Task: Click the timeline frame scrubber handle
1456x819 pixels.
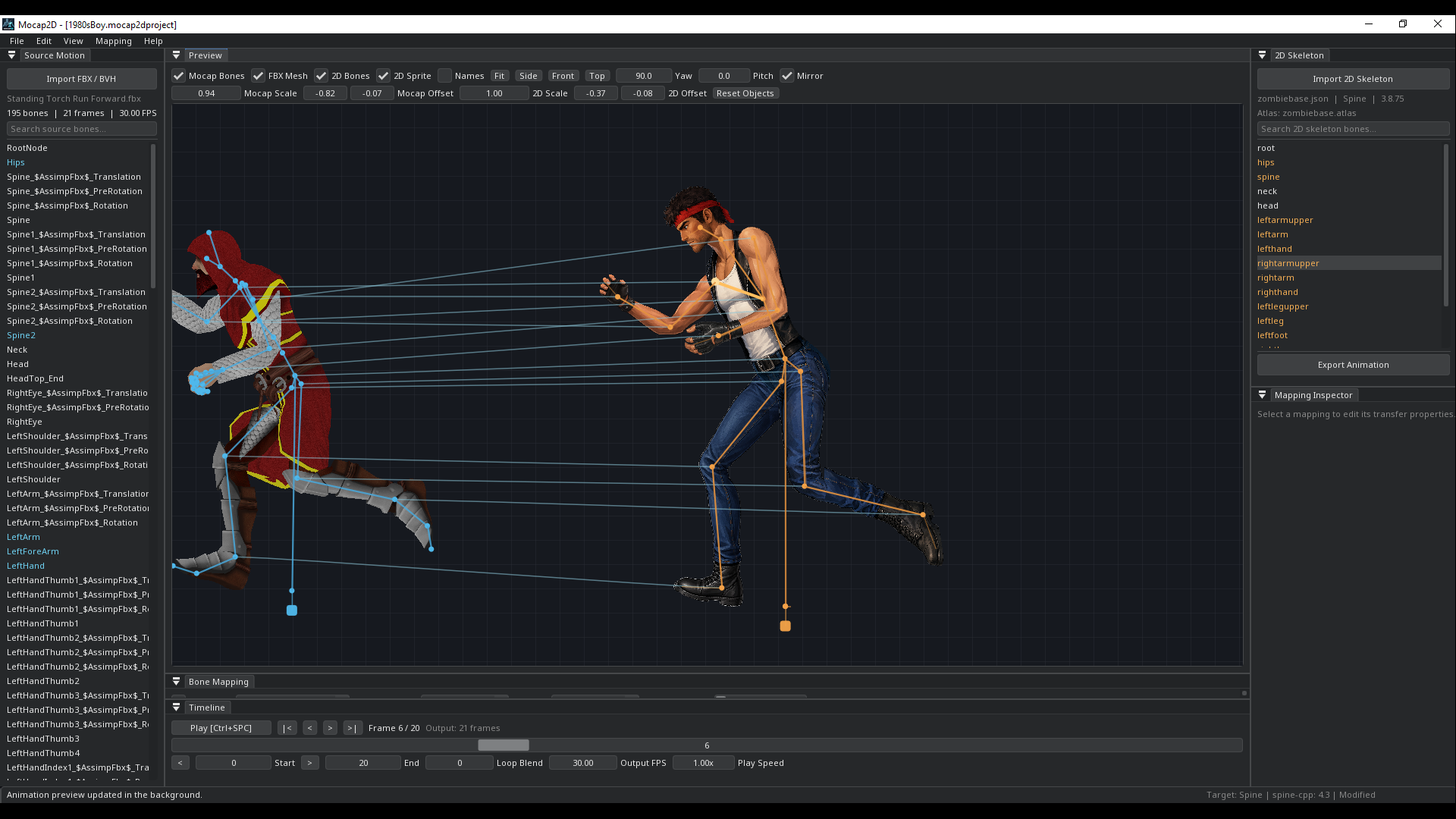Action: click(x=504, y=745)
